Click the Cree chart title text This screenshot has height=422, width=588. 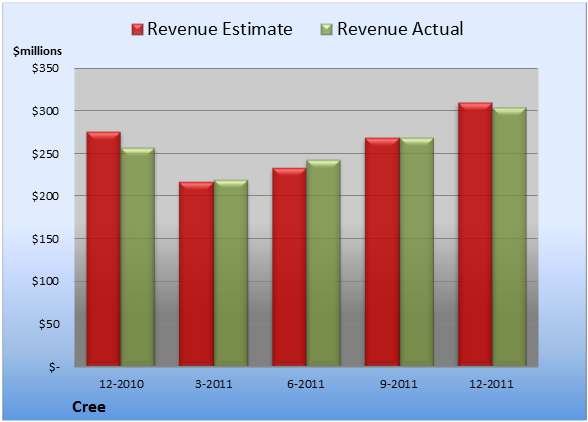pyautogui.click(x=89, y=407)
